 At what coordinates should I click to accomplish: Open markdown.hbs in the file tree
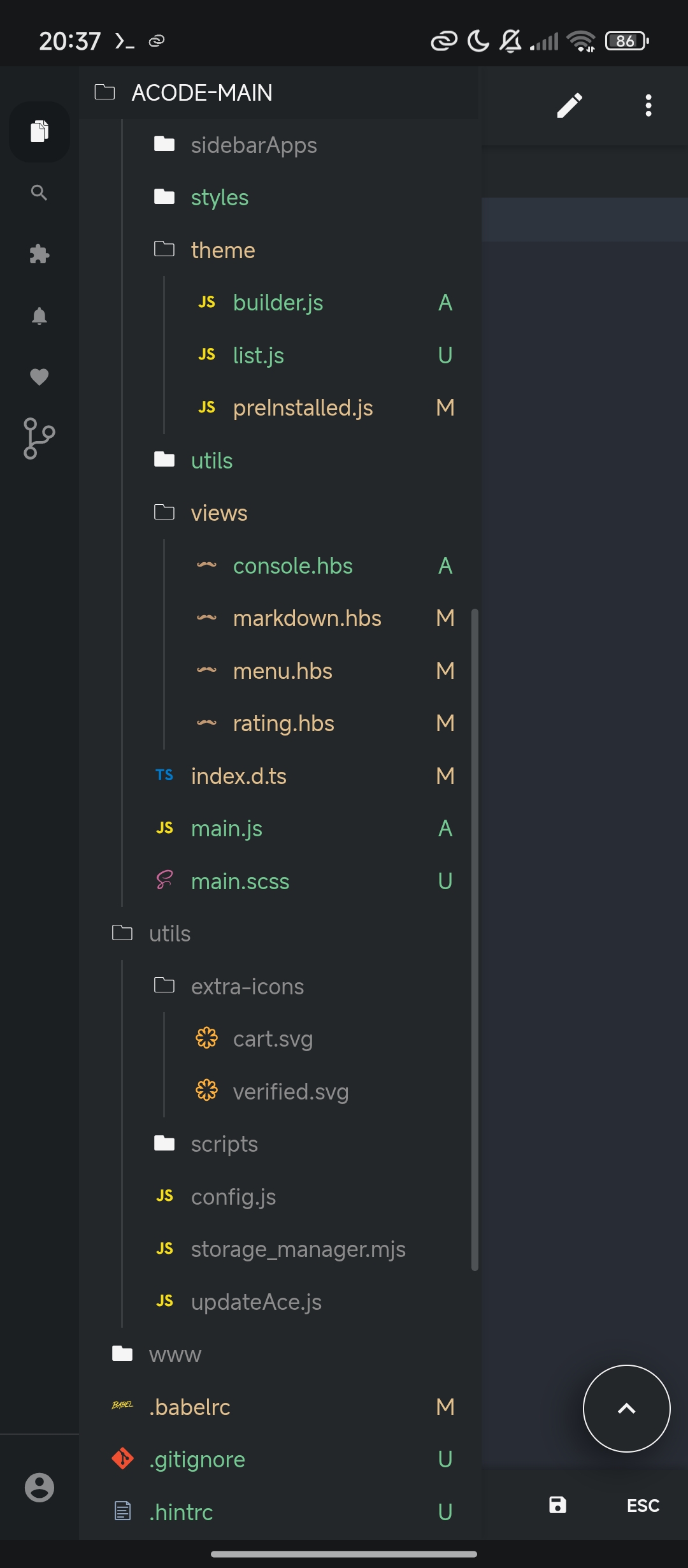tap(307, 618)
